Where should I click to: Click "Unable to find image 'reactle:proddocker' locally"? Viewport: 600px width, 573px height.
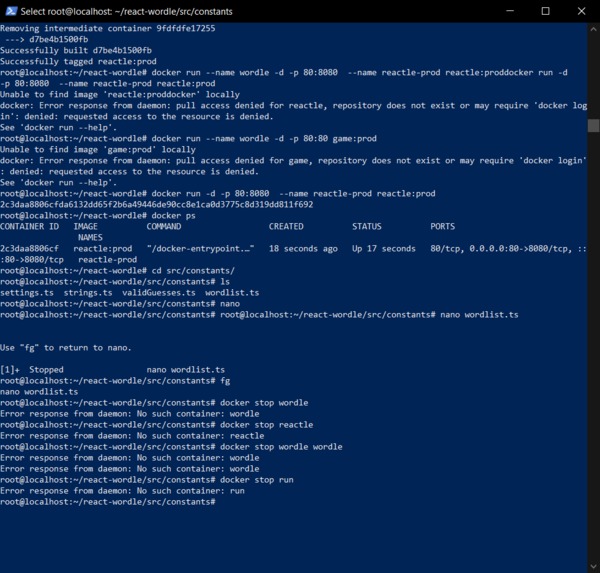click(x=120, y=95)
